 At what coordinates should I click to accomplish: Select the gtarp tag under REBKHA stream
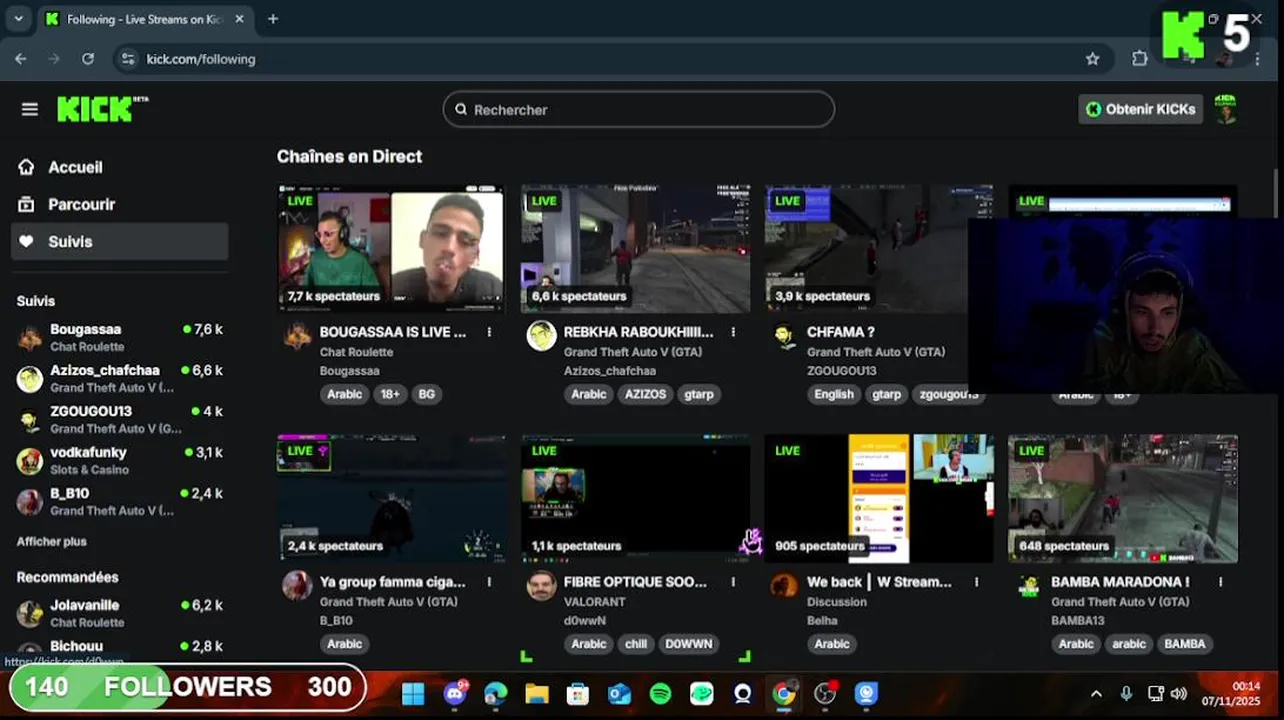699,394
